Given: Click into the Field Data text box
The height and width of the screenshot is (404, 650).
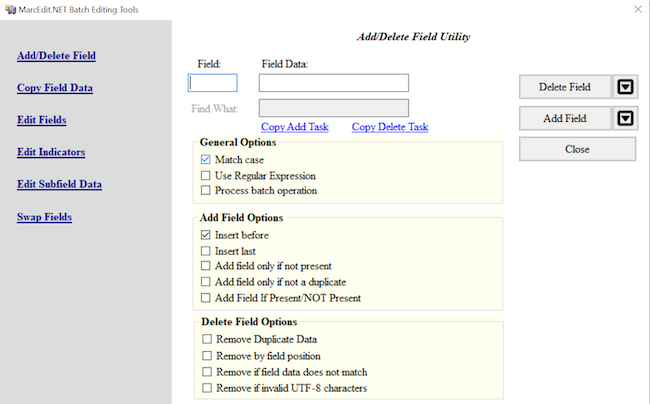Looking at the screenshot, I should 334,83.
